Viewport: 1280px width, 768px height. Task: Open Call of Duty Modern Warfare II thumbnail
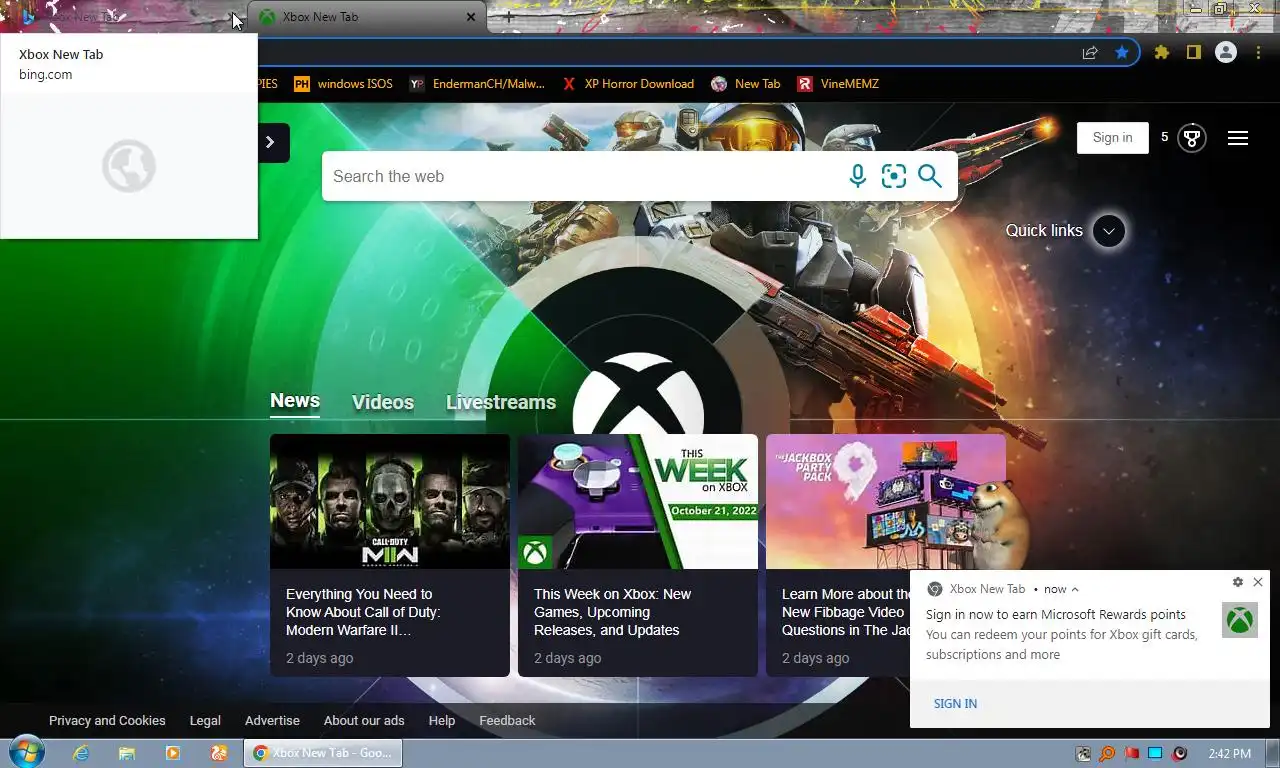[390, 501]
